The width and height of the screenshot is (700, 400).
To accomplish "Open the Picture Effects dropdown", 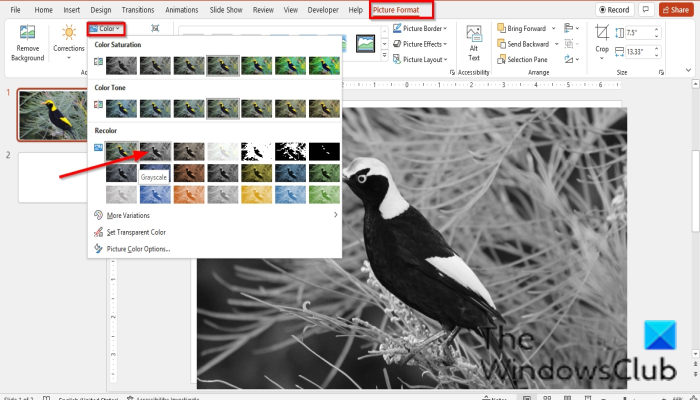I will tap(418, 44).
